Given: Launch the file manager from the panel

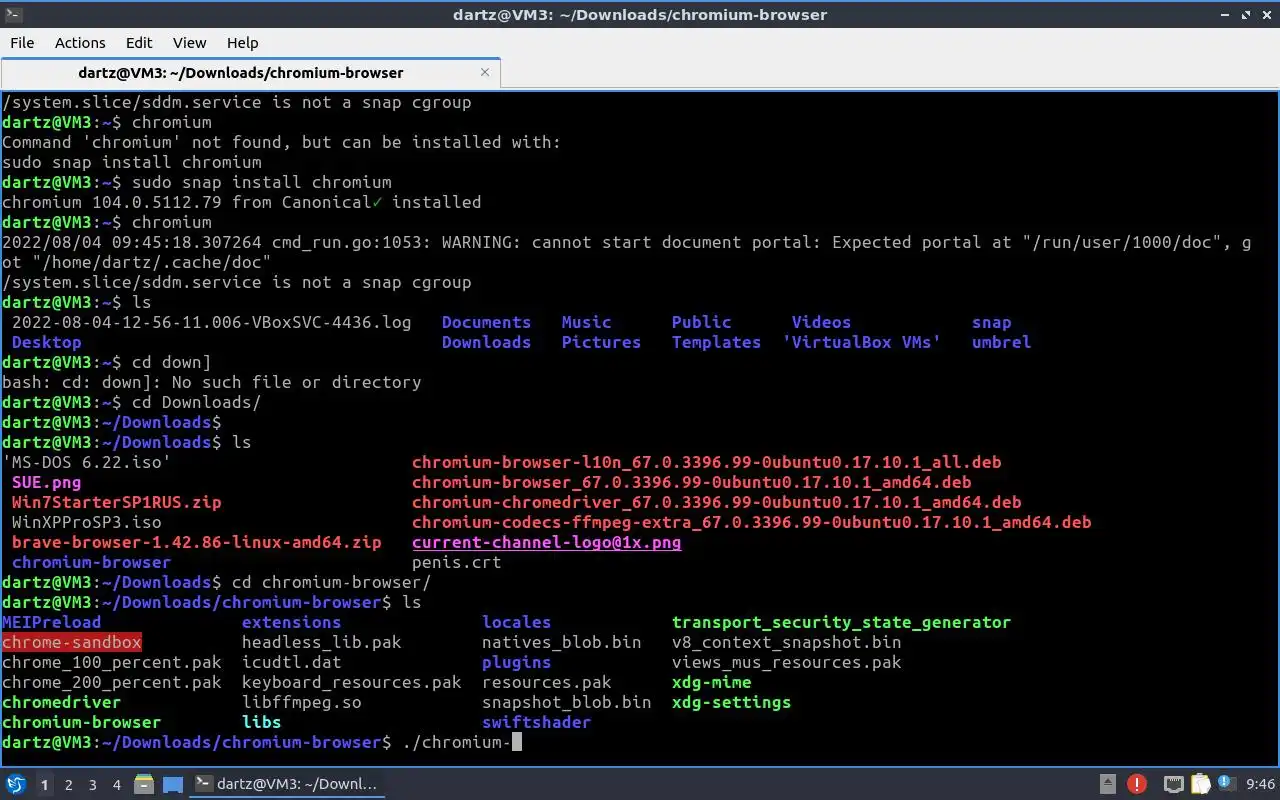Looking at the screenshot, I should coord(144,784).
